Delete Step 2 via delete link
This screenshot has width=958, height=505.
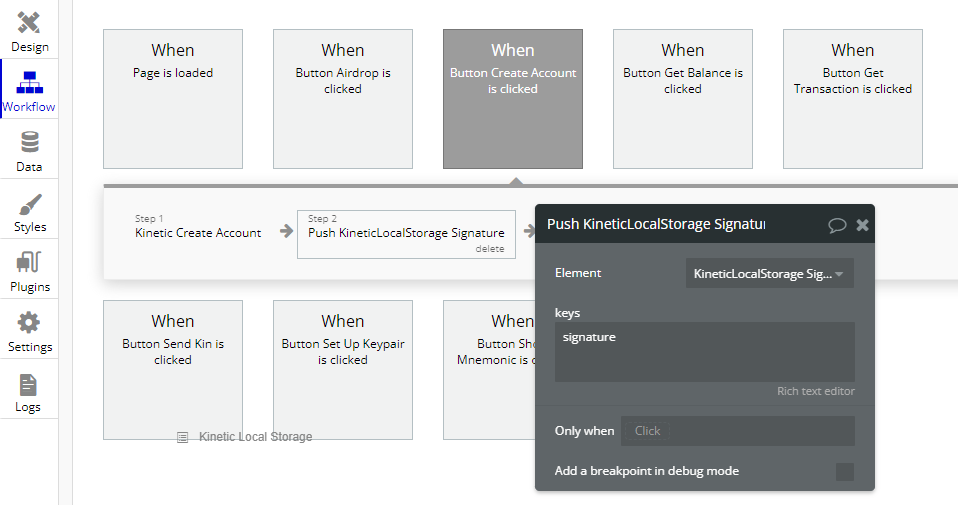click(x=489, y=249)
